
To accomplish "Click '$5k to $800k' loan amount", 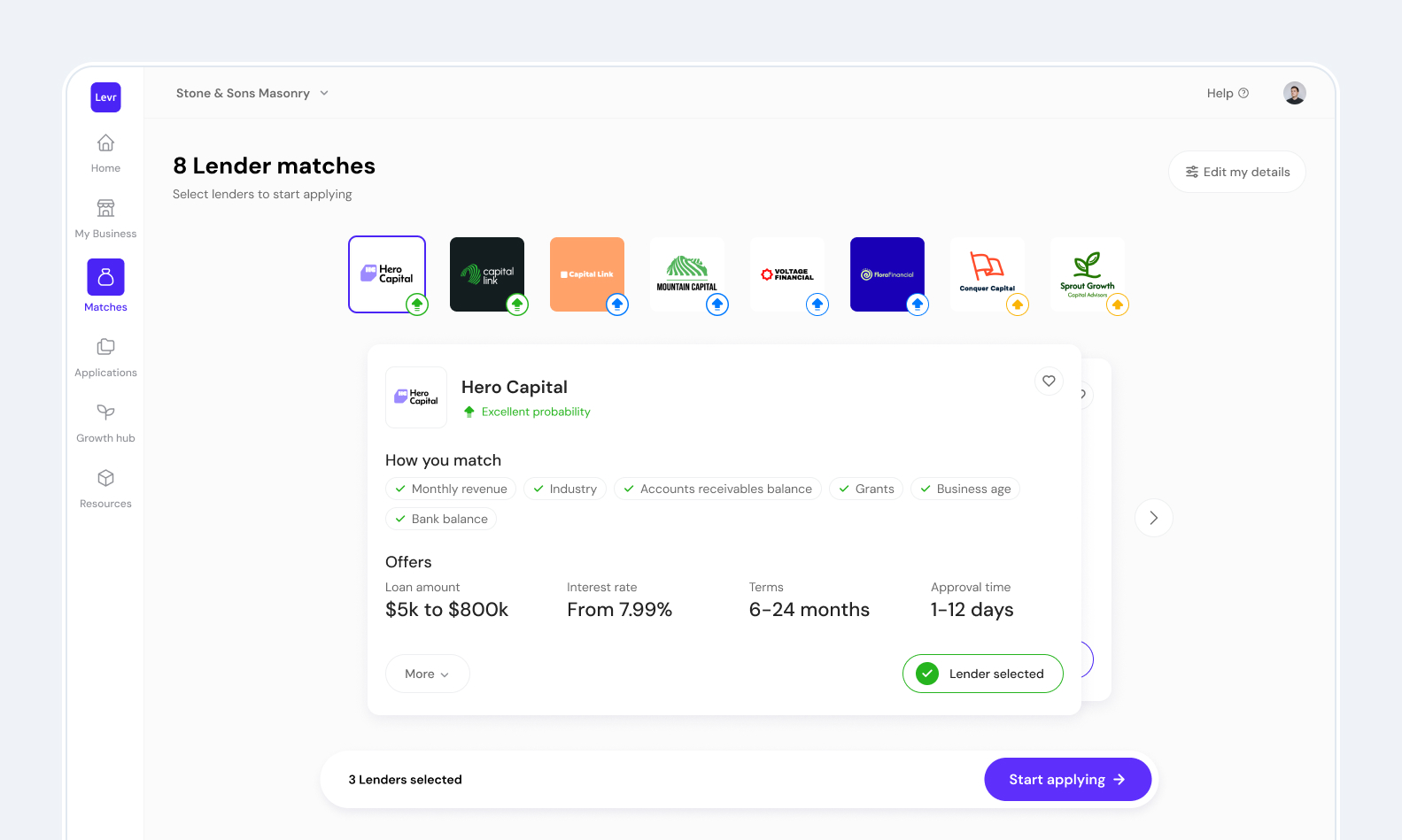I will [x=447, y=610].
